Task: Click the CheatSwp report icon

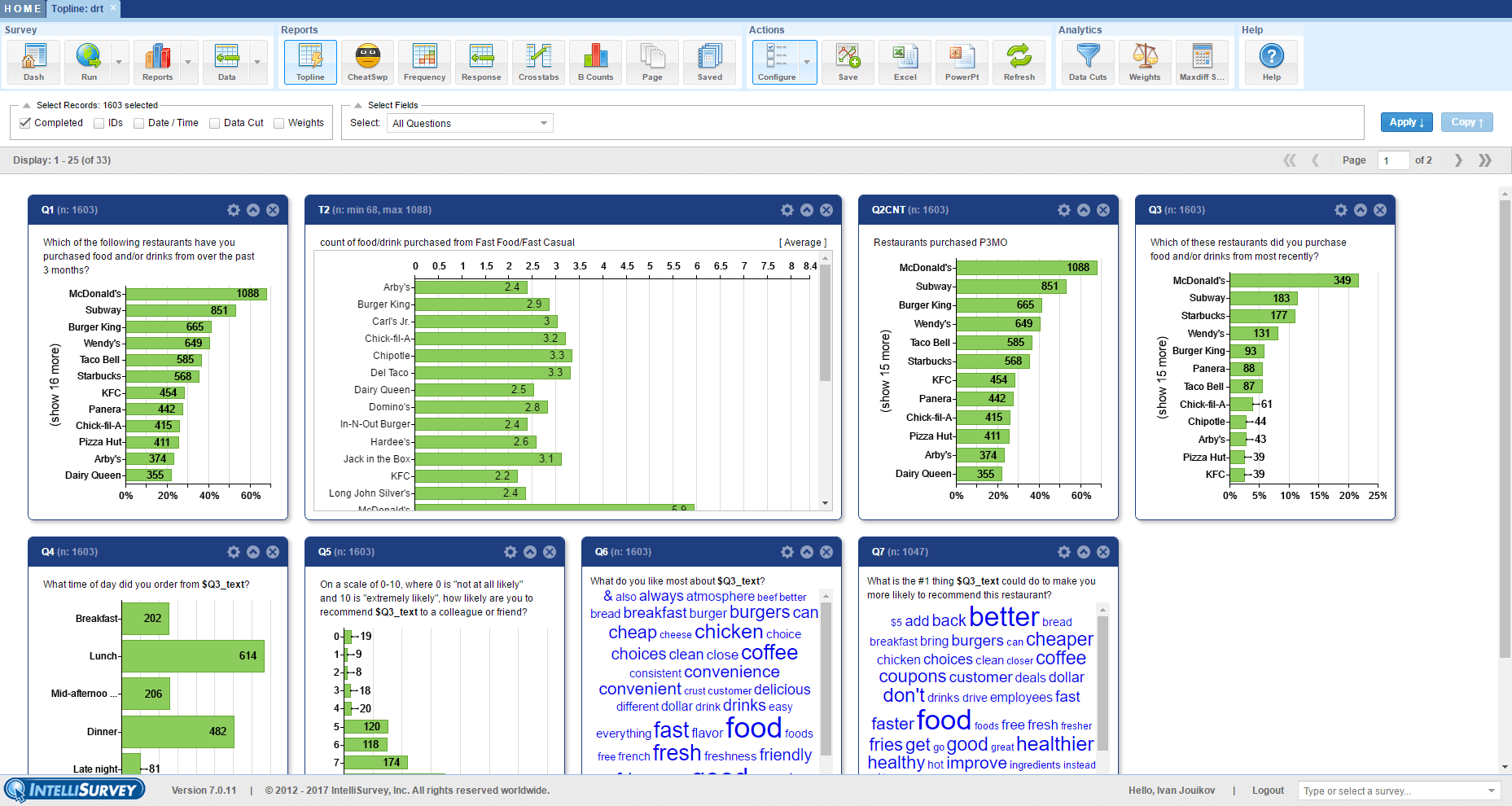Action: [x=367, y=62]
